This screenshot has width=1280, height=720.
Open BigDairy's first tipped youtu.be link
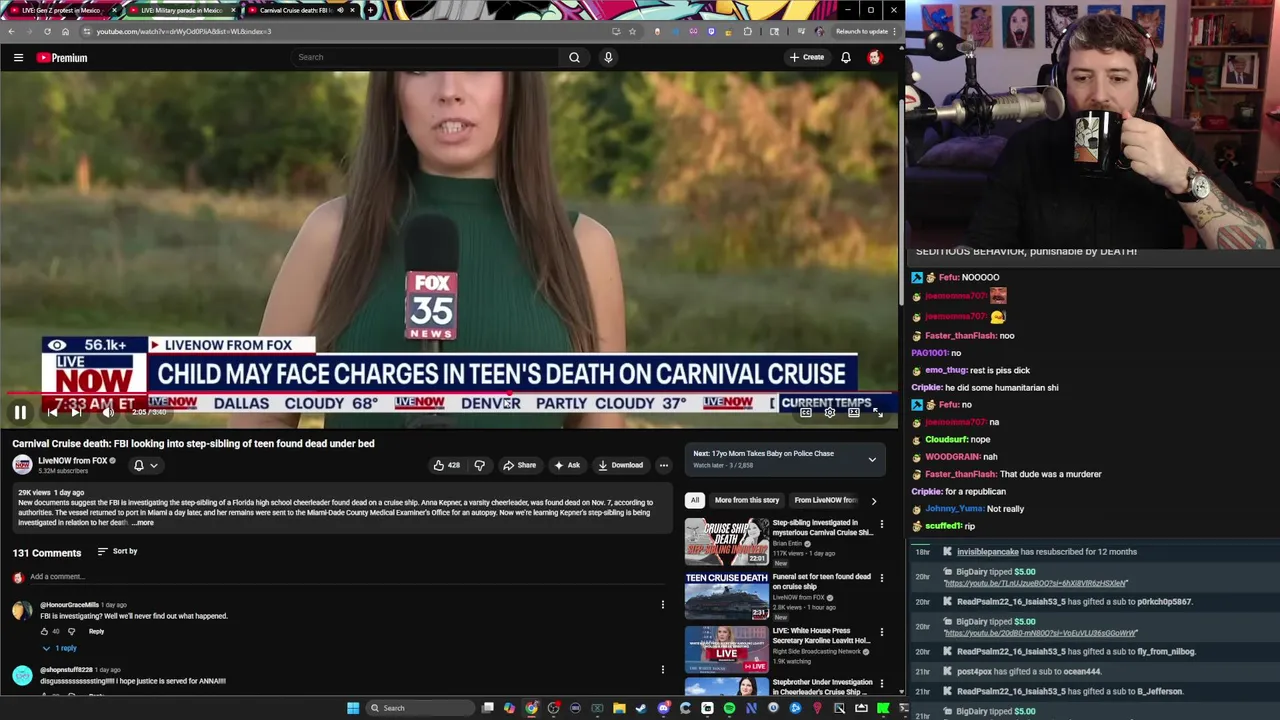(1035, 583)
